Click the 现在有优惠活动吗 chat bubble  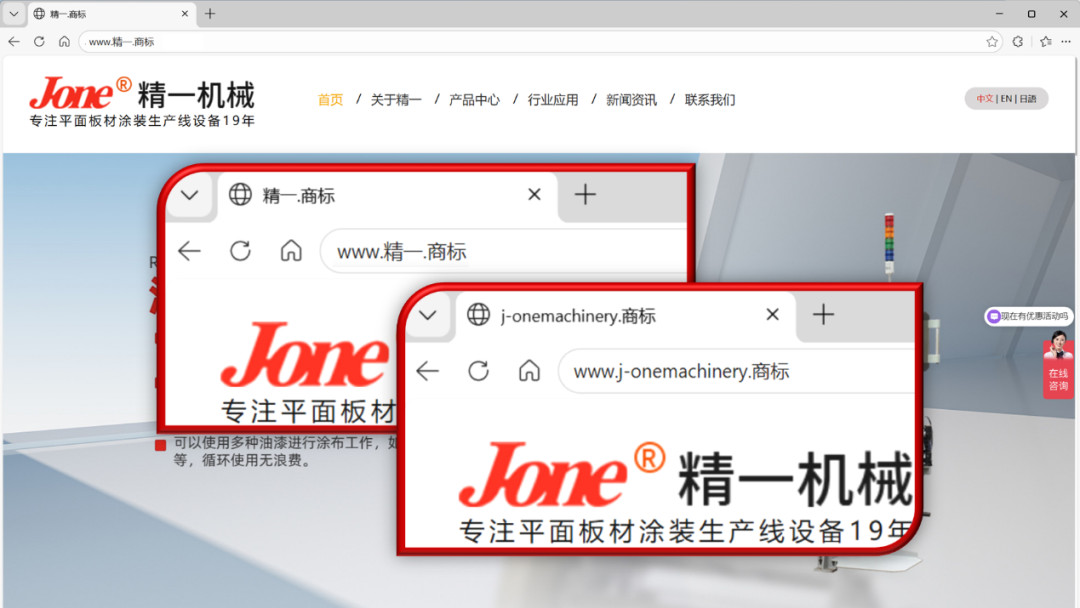(1028, 316)
